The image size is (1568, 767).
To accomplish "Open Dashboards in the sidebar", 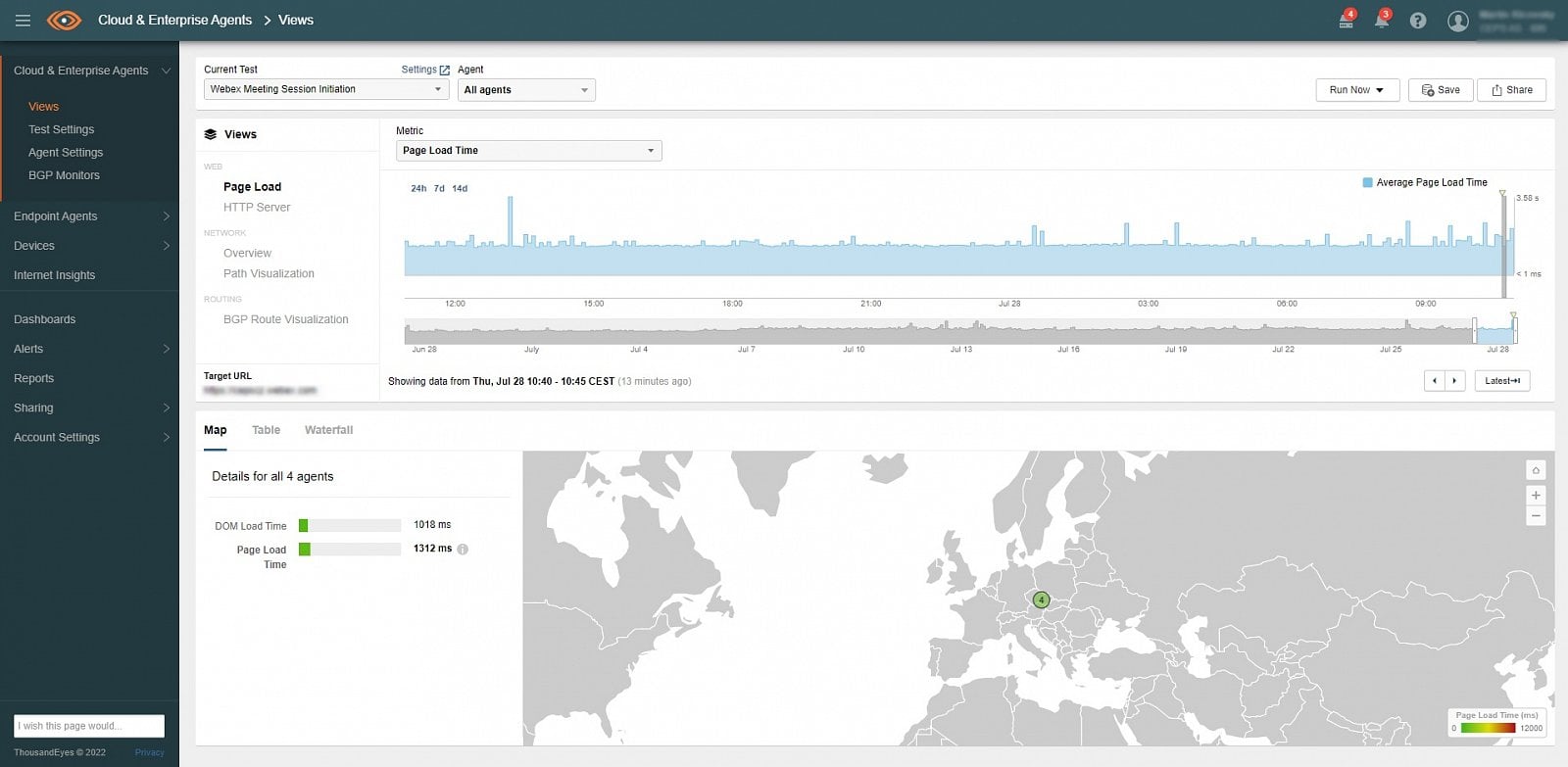I will pos(44,319).
